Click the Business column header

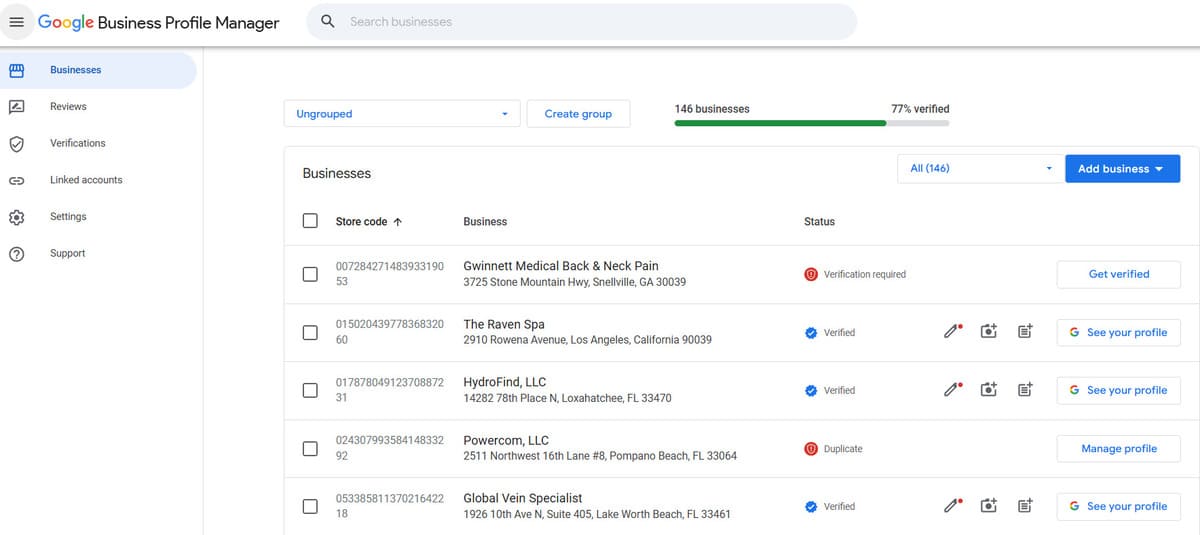click(x=485, y=222)
